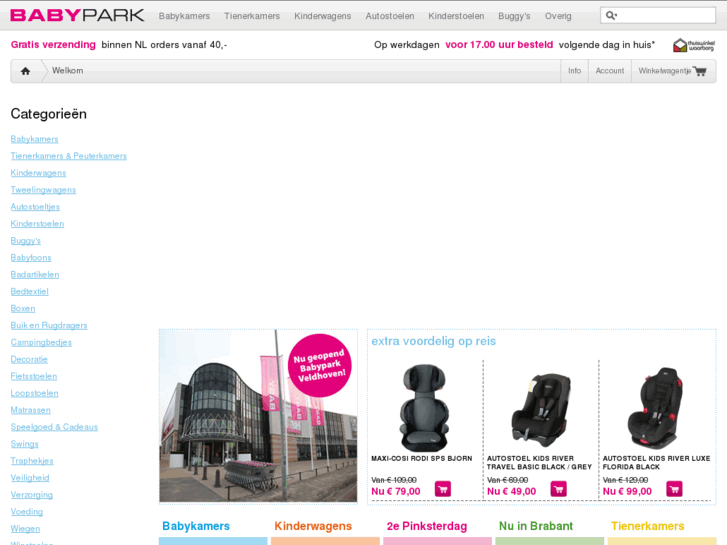Image resolution: width=727 pixels, height=545 pixels.
Task: Click the search magnifier icon
Action: (611, 15)
